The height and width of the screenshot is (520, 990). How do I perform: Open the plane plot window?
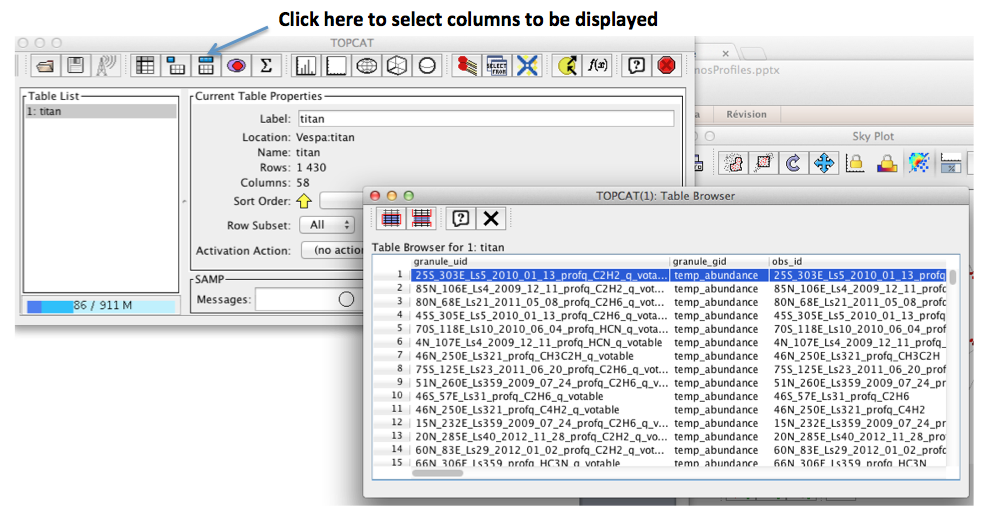coord(336,66)
